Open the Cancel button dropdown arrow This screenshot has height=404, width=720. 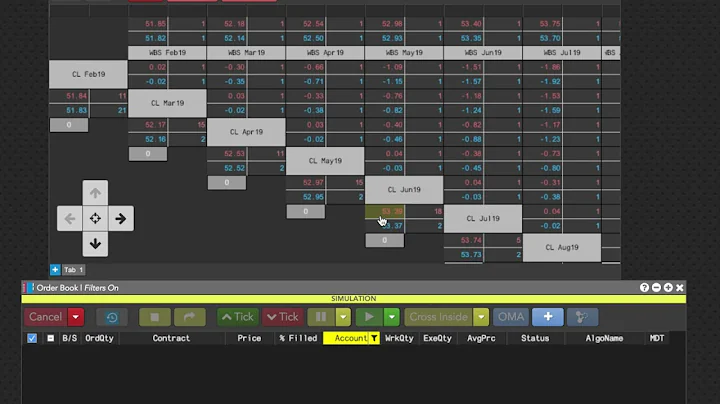(x=76, y=317)
